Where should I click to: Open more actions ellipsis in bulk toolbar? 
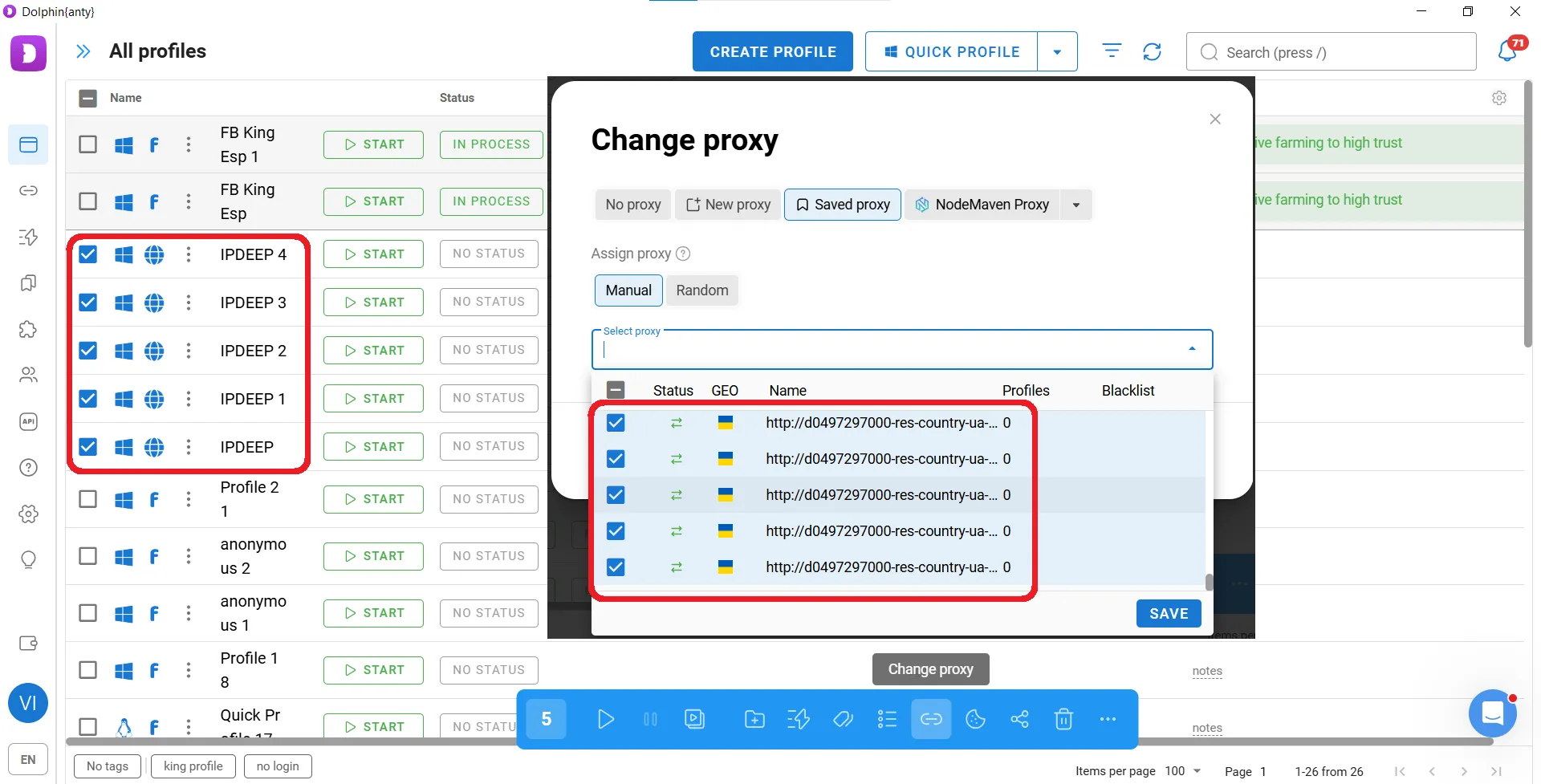[x=1108, y=719]
